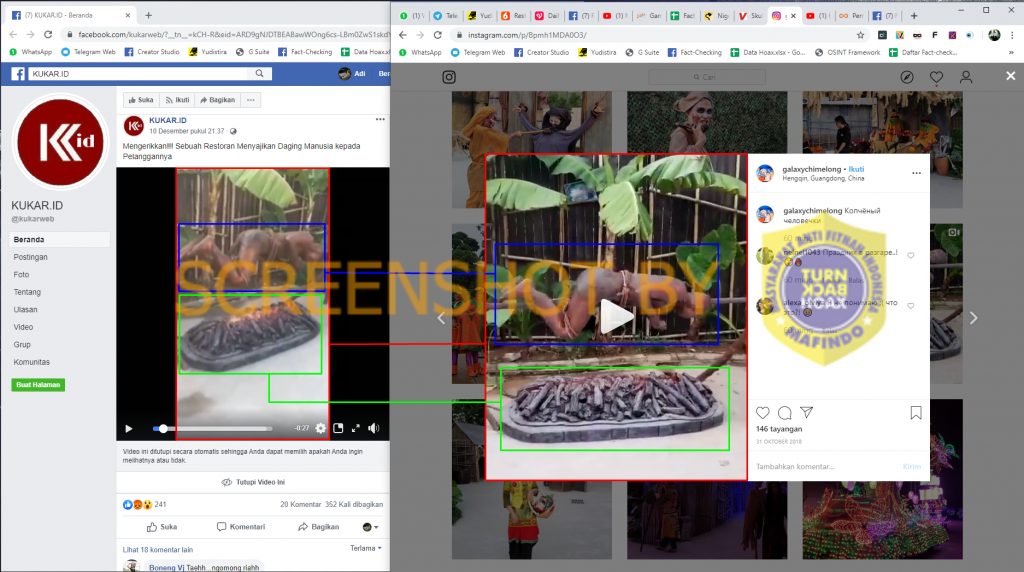Close the Instagram post overlay
The height and width of the screenshot is (572, 1024).
(x=1011, y=76)
